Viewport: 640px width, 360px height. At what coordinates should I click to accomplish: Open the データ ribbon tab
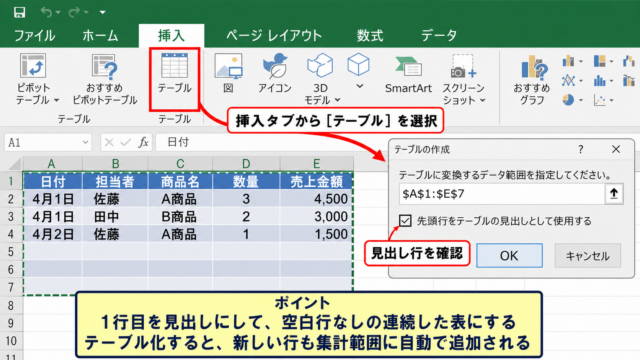(439, 36)
